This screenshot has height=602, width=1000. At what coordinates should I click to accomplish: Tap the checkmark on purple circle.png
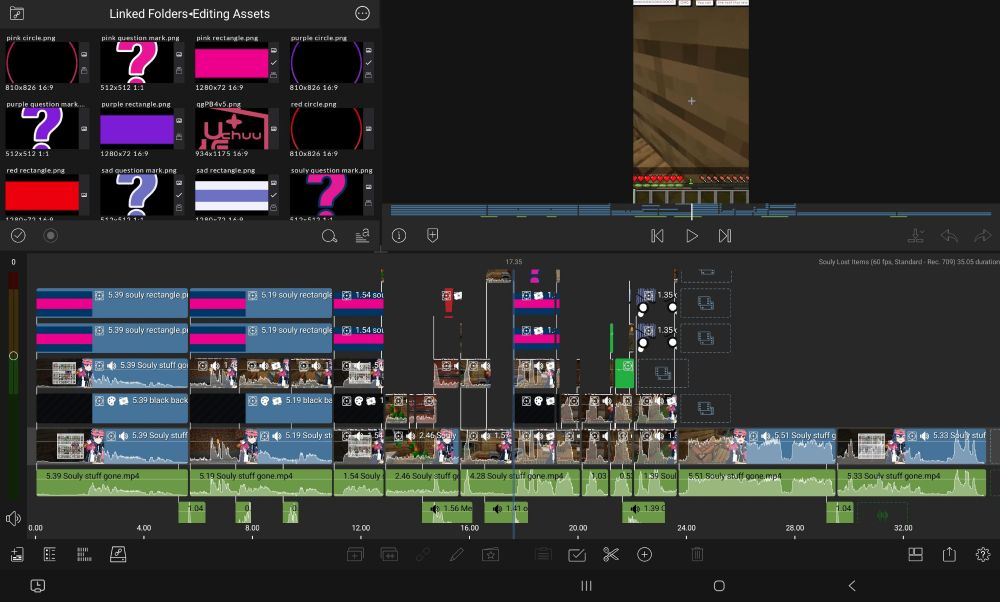[x=369, y=62]
